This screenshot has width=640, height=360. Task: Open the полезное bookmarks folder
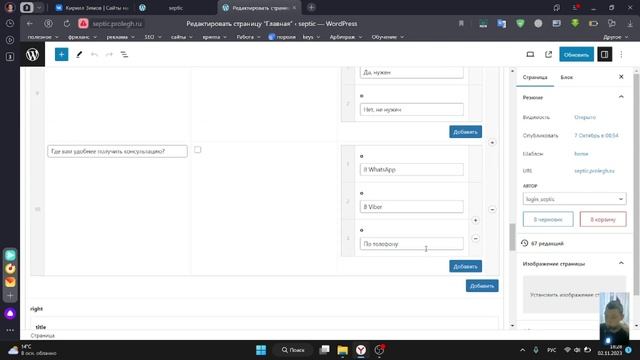(43, 37)
